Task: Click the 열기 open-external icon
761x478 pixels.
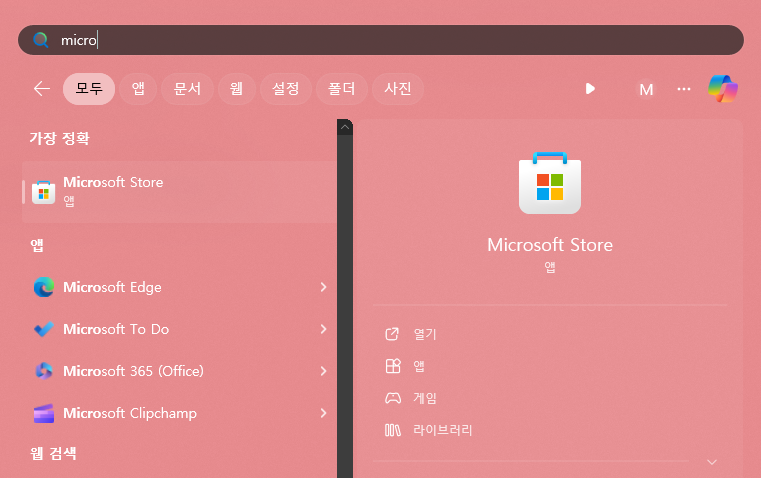Action: pos(392,334)
